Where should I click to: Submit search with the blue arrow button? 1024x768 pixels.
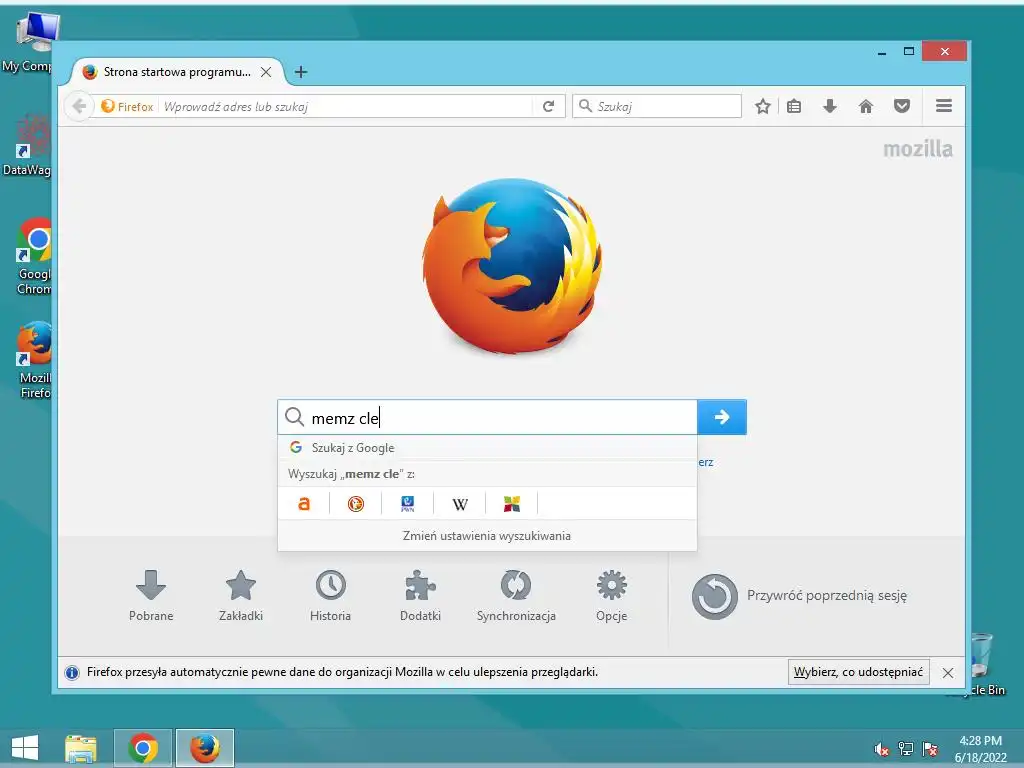722,417
